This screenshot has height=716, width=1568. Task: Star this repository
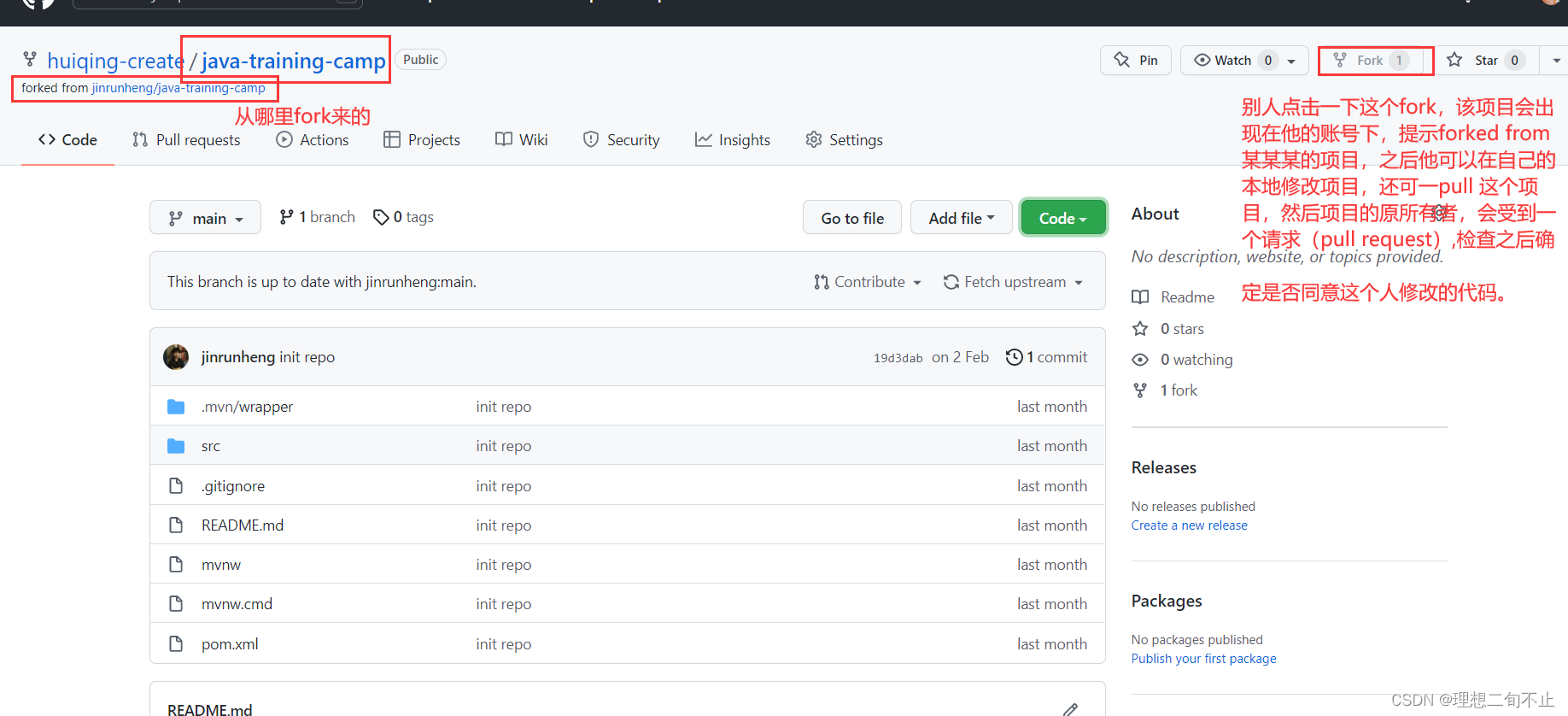1486,60
